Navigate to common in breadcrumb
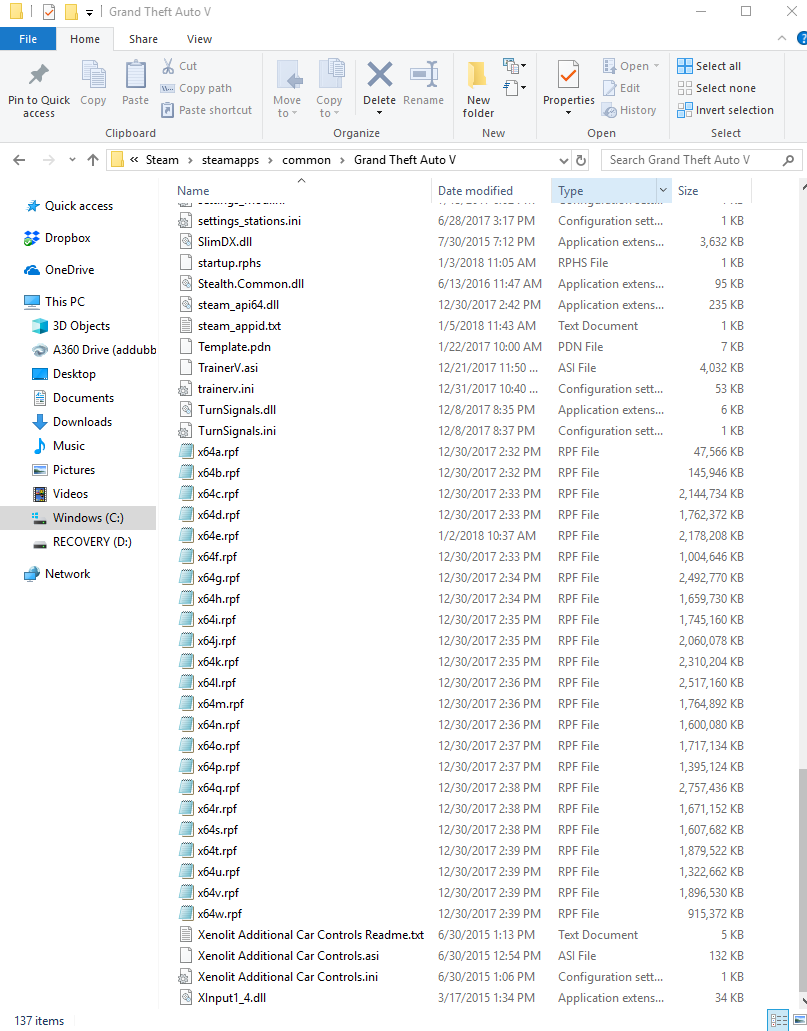This screenshot has width=807, height=1031. coord(306,160)
